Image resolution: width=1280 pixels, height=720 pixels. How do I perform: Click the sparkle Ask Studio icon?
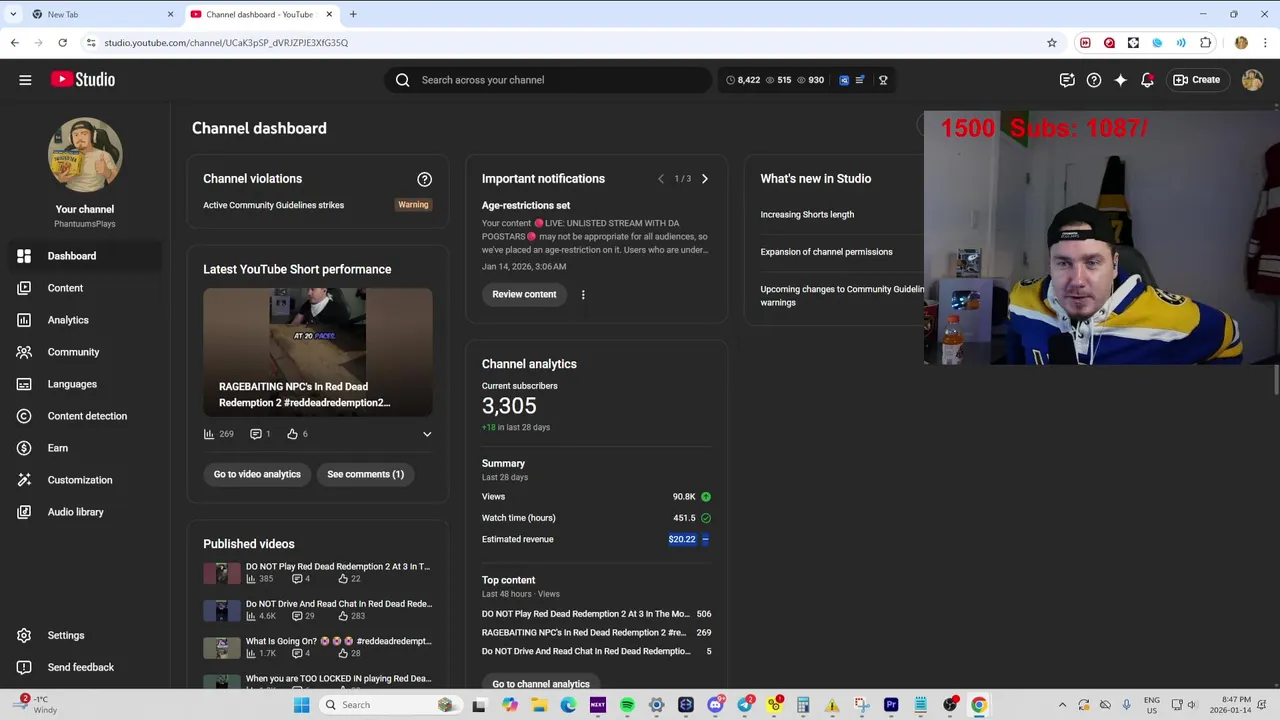tap(1120, 80)
